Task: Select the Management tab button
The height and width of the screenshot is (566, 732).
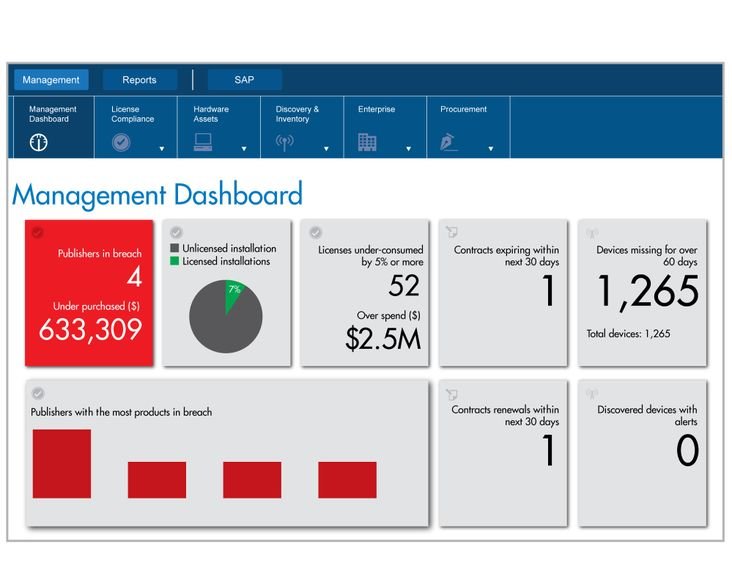Action: (x=51, y=80)
